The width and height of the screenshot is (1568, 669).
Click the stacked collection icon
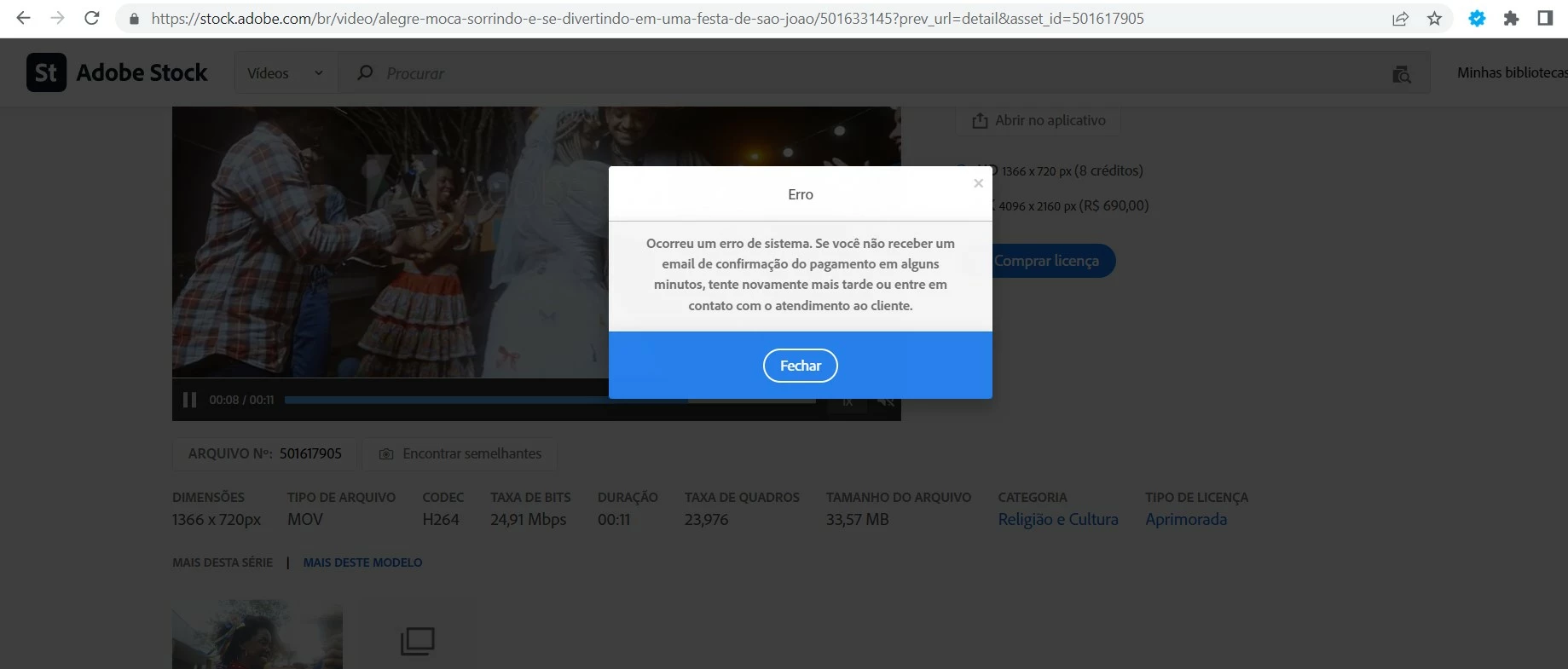click(418, 641)
